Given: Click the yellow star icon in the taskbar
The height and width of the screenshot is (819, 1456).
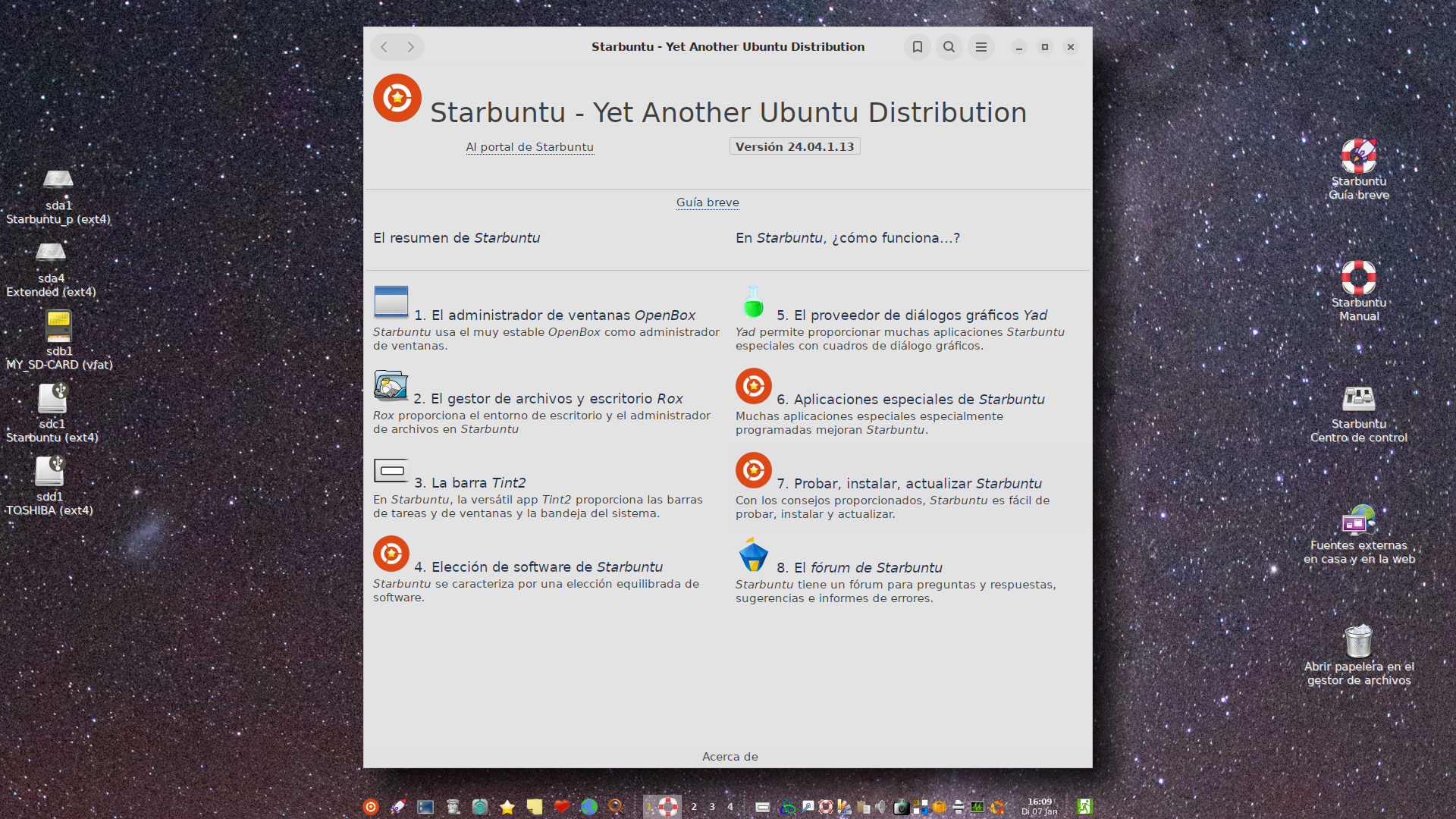Looking at the screenshot, I should coord(507,807).
